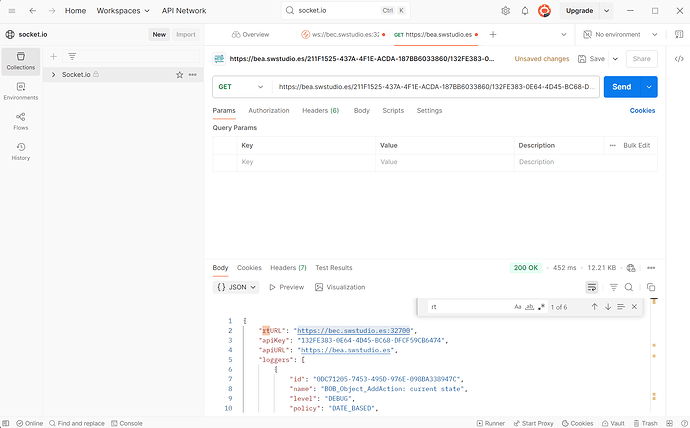The width and height of the screenshot is (690, 428).
Task: Open the environment quick look panel icon
Action: 679,34
